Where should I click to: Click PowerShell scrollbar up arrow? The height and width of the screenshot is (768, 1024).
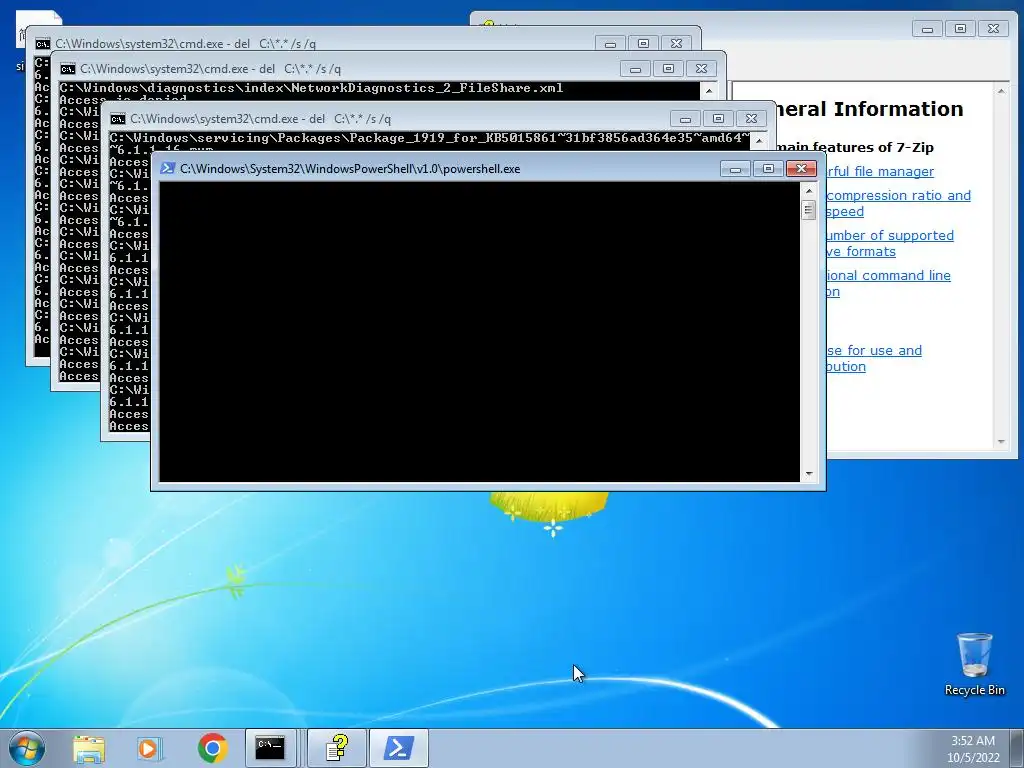coord(809,191)
